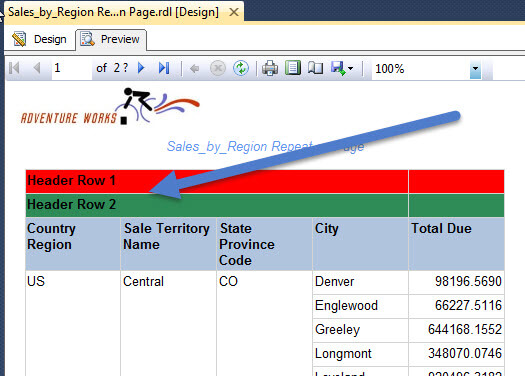Click the Adventure Works logo image

click(110, 106)
